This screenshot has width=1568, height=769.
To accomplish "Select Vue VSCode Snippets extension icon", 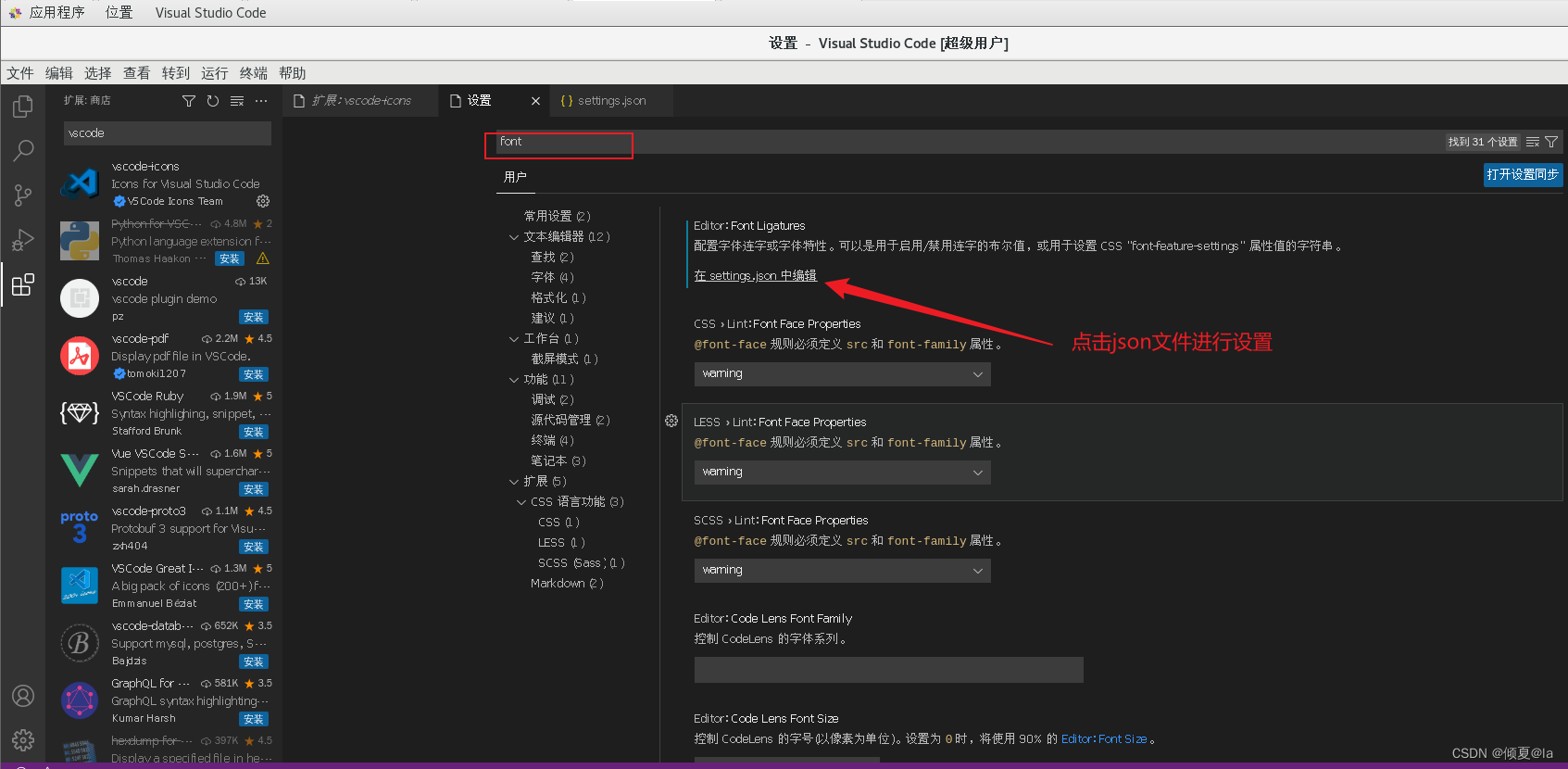I will (x=80, y=471).
